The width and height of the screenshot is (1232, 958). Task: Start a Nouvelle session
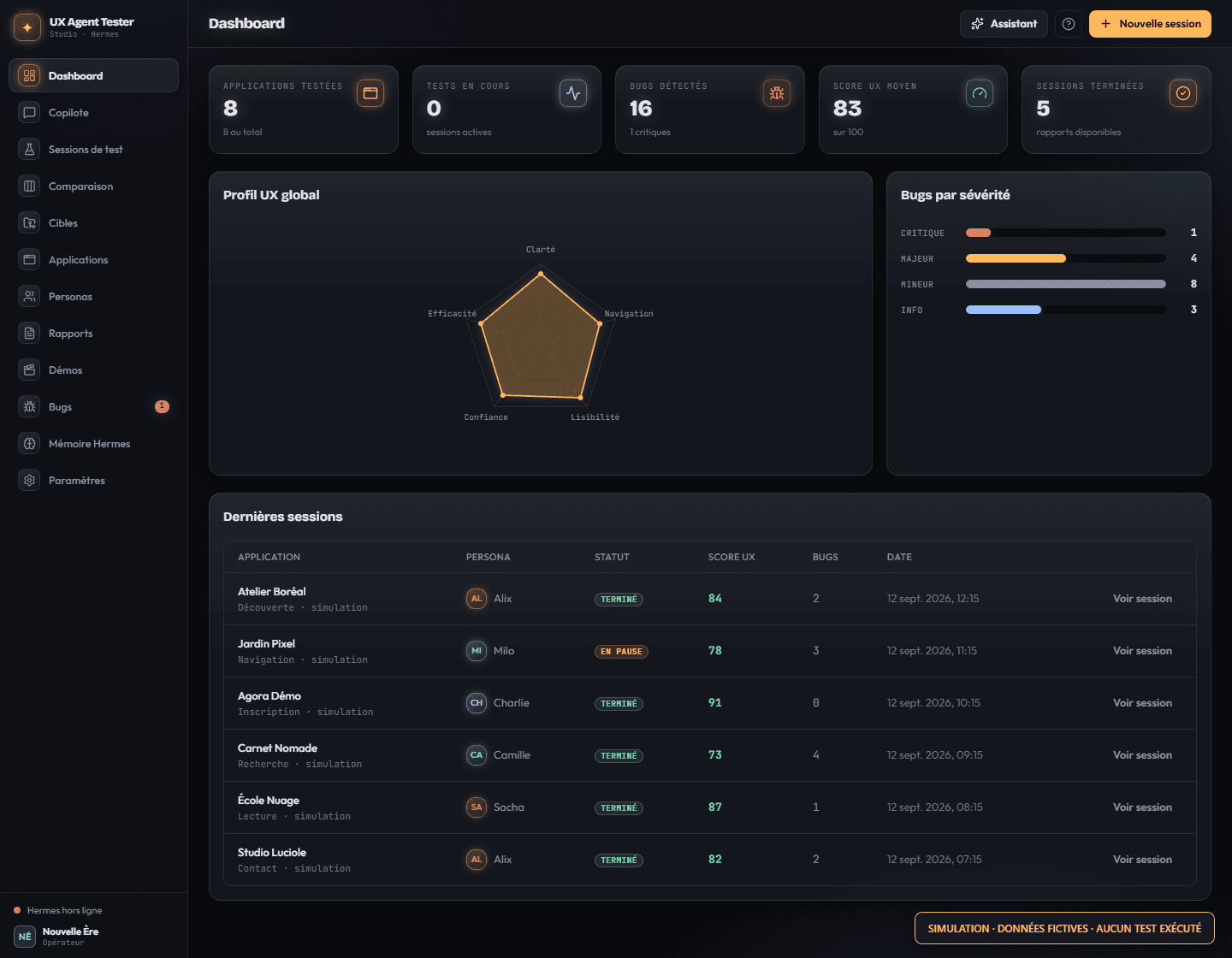point(1150,24)
